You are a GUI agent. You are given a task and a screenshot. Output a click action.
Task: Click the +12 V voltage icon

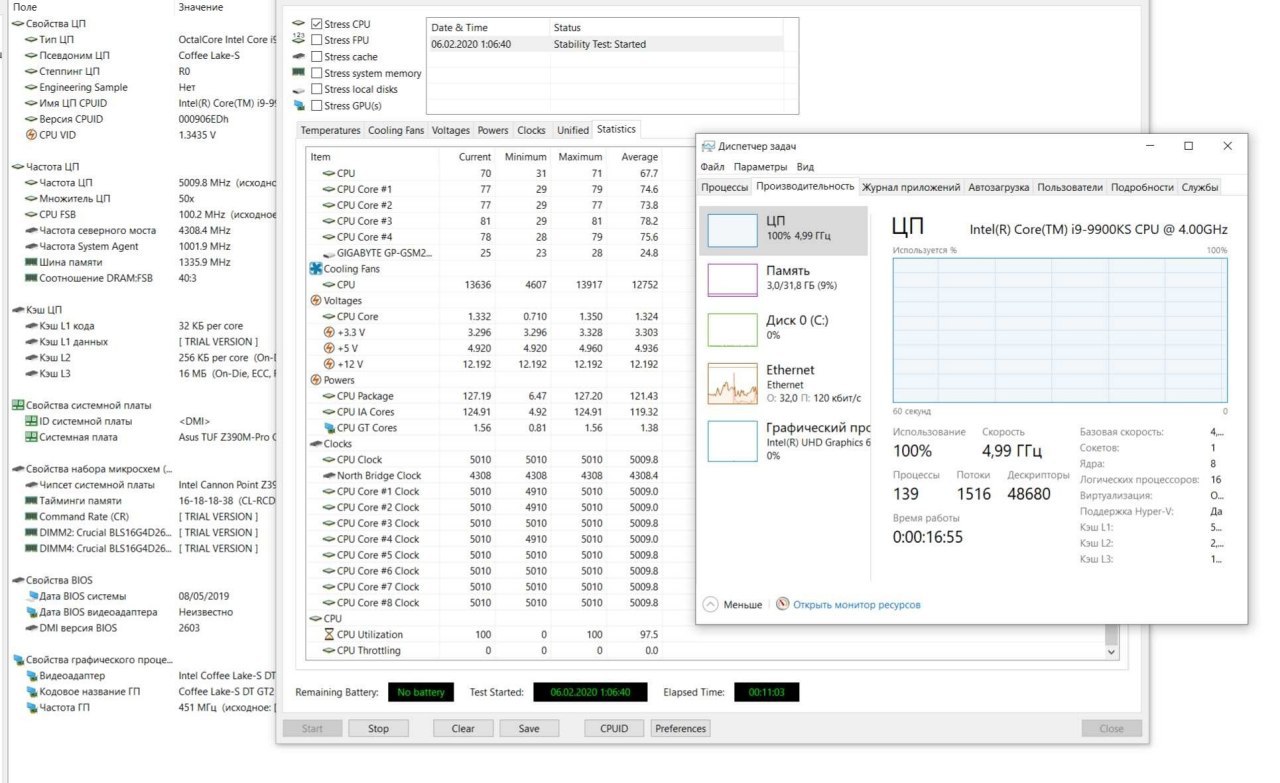329,364
